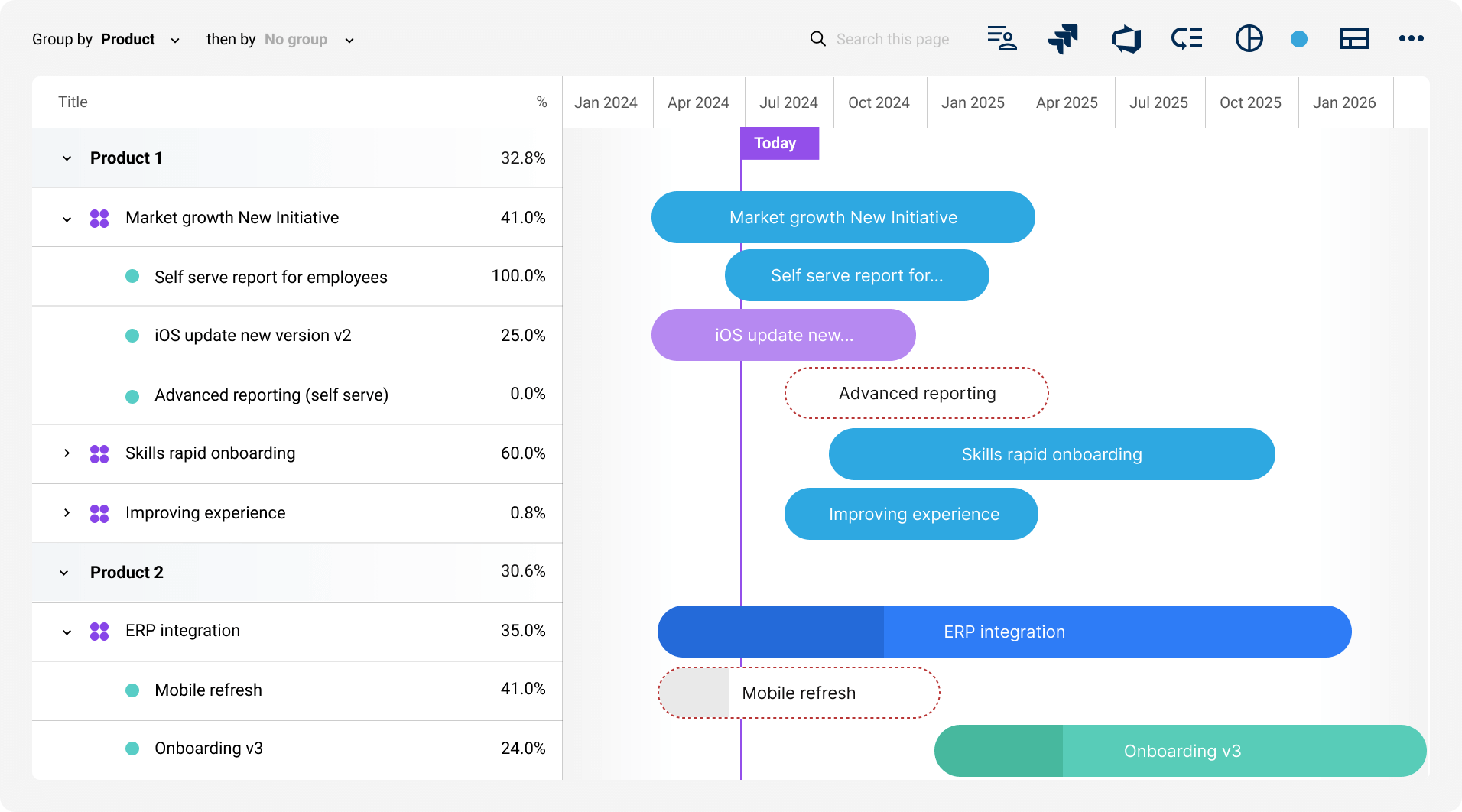Click the Apr 2024 timeline header
The height and width of the screenshot is (812, 1462).
point(698,102)
